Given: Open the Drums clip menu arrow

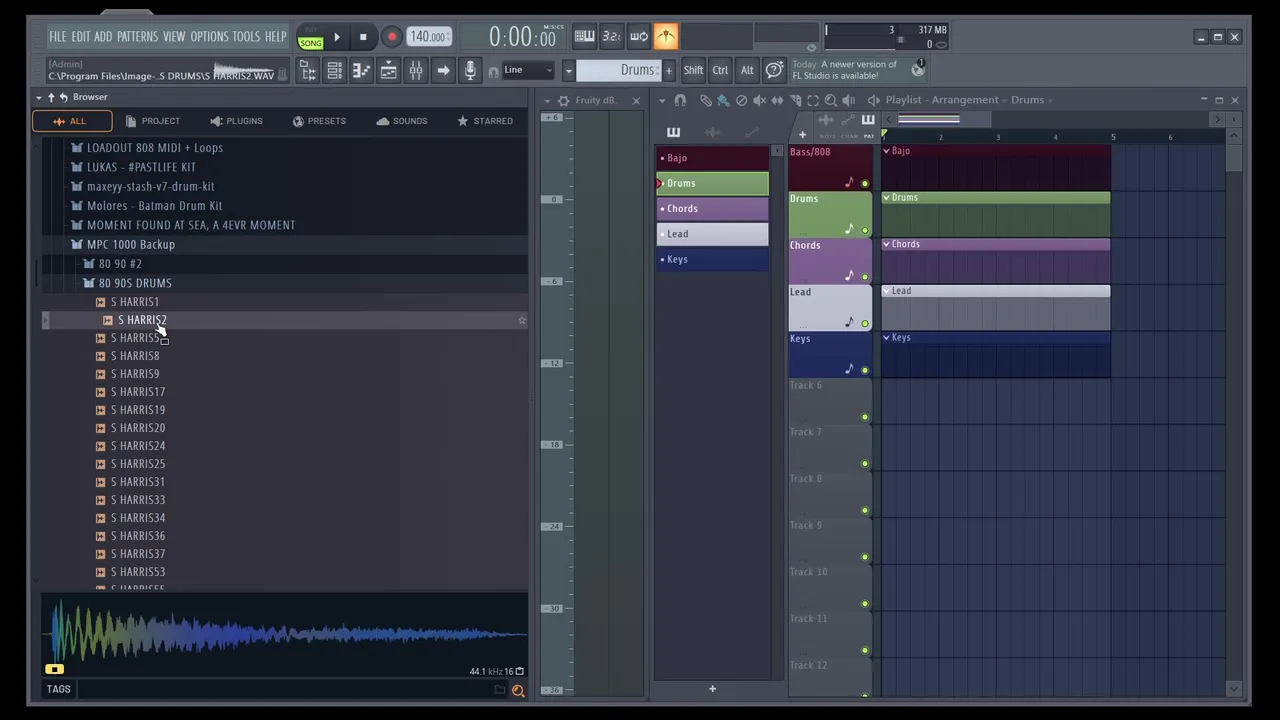Looking at the screenshot, I should coord(886,197).
